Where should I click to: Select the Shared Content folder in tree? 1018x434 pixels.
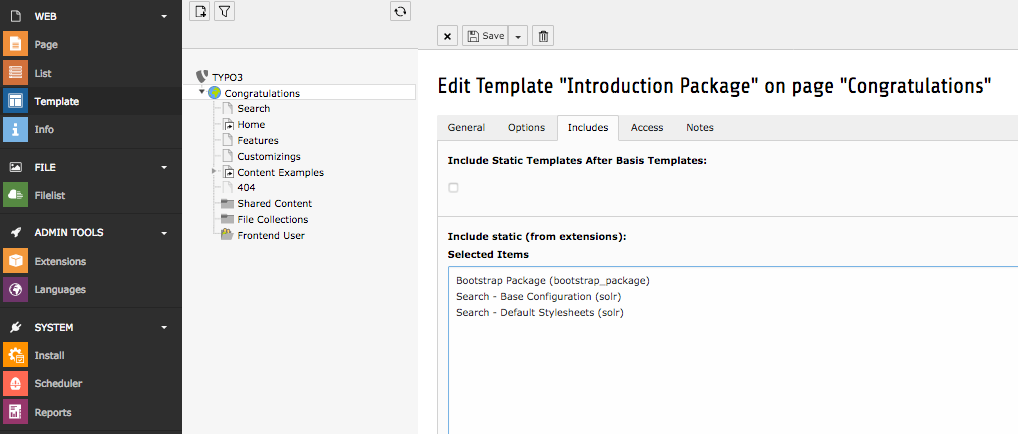point(274,203)
